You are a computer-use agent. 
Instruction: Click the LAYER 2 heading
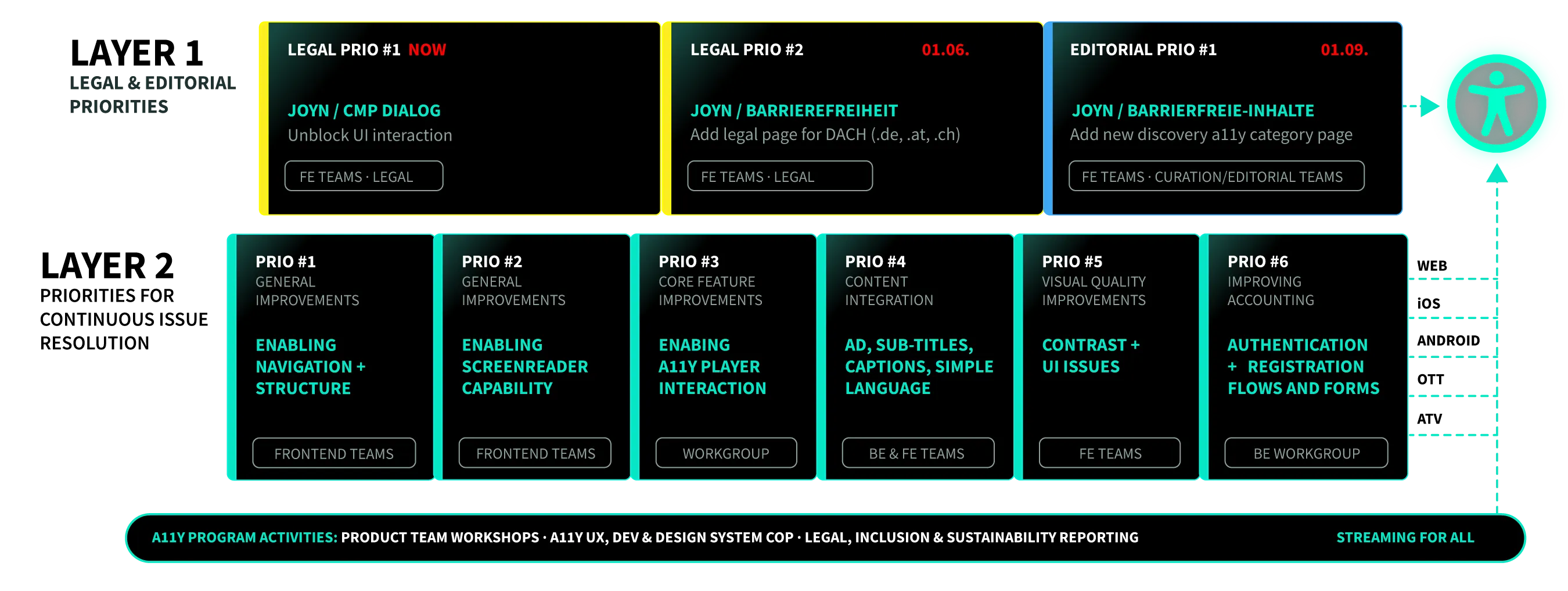[x=107, y=266]
